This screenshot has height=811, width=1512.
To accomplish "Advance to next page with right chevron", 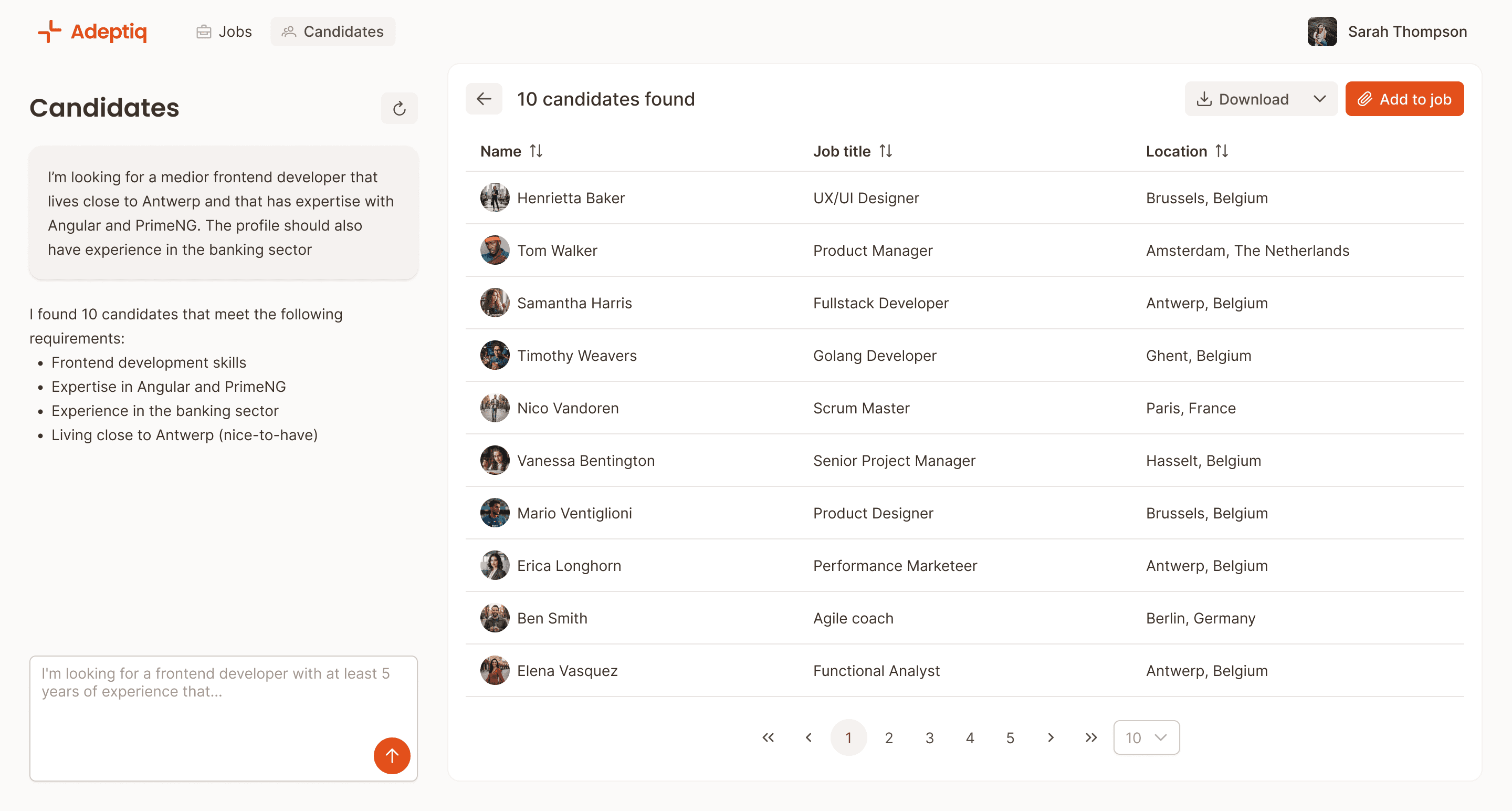I will [1050, 737].
